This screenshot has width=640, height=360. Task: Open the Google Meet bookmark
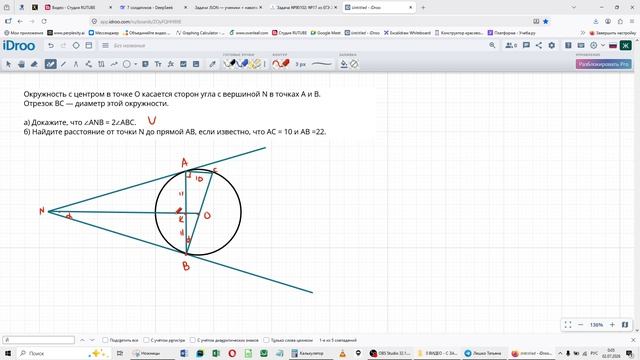[326, 33]
